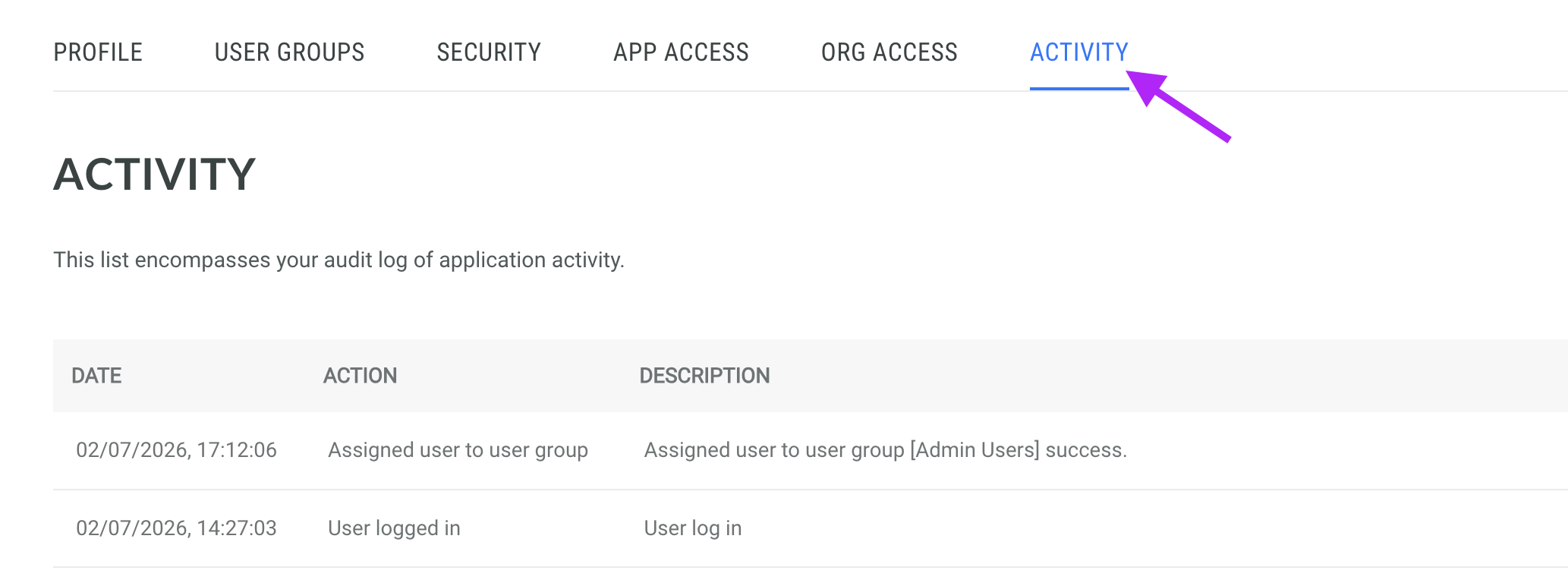Switch to the USER GROUPS tab
The width and height of the screenshot is (1568, 583).
pos(289,52)
